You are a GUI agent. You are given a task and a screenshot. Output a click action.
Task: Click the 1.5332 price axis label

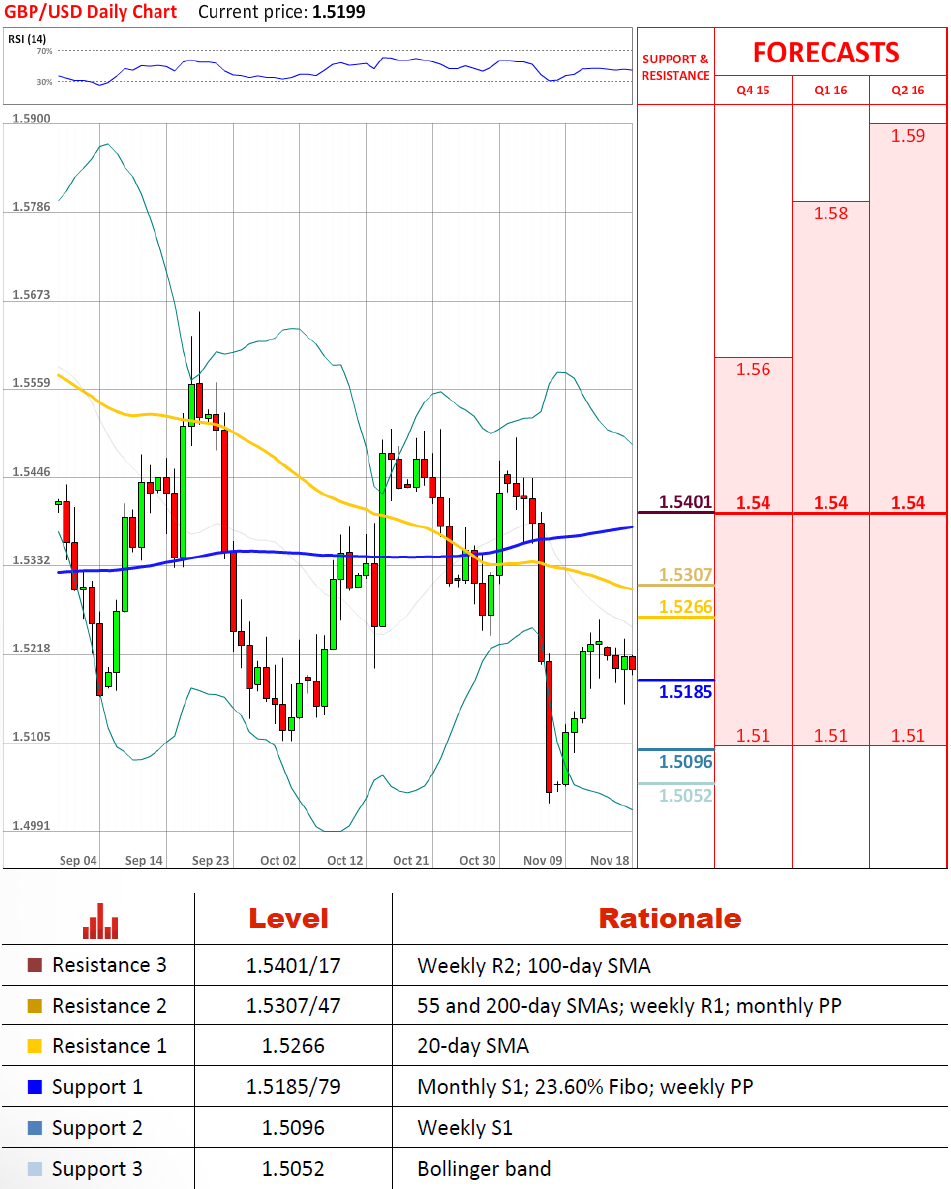(31, 560)
